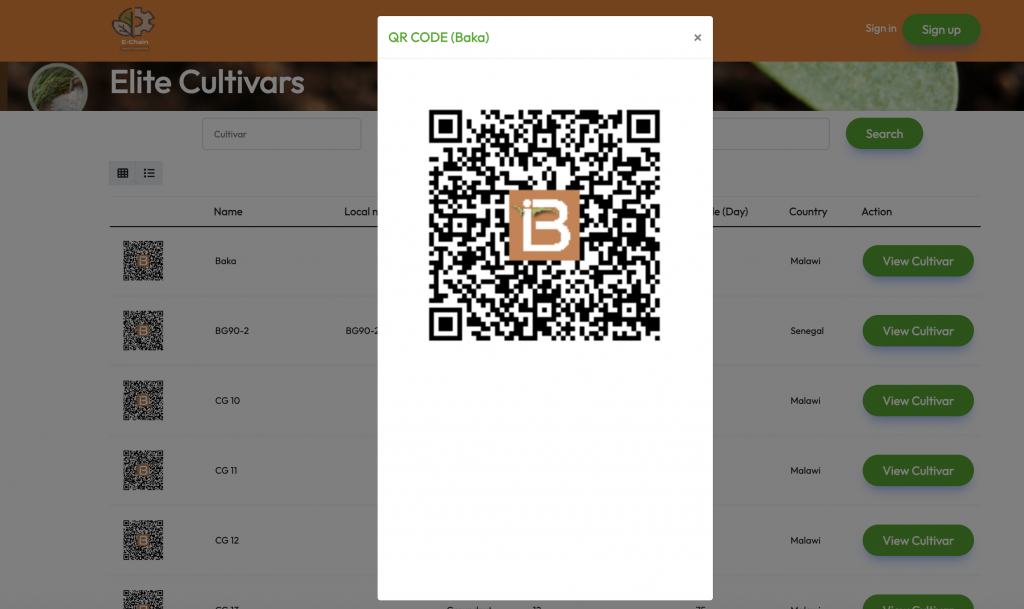Open QR thumbnail for CG 10 row

143,400
